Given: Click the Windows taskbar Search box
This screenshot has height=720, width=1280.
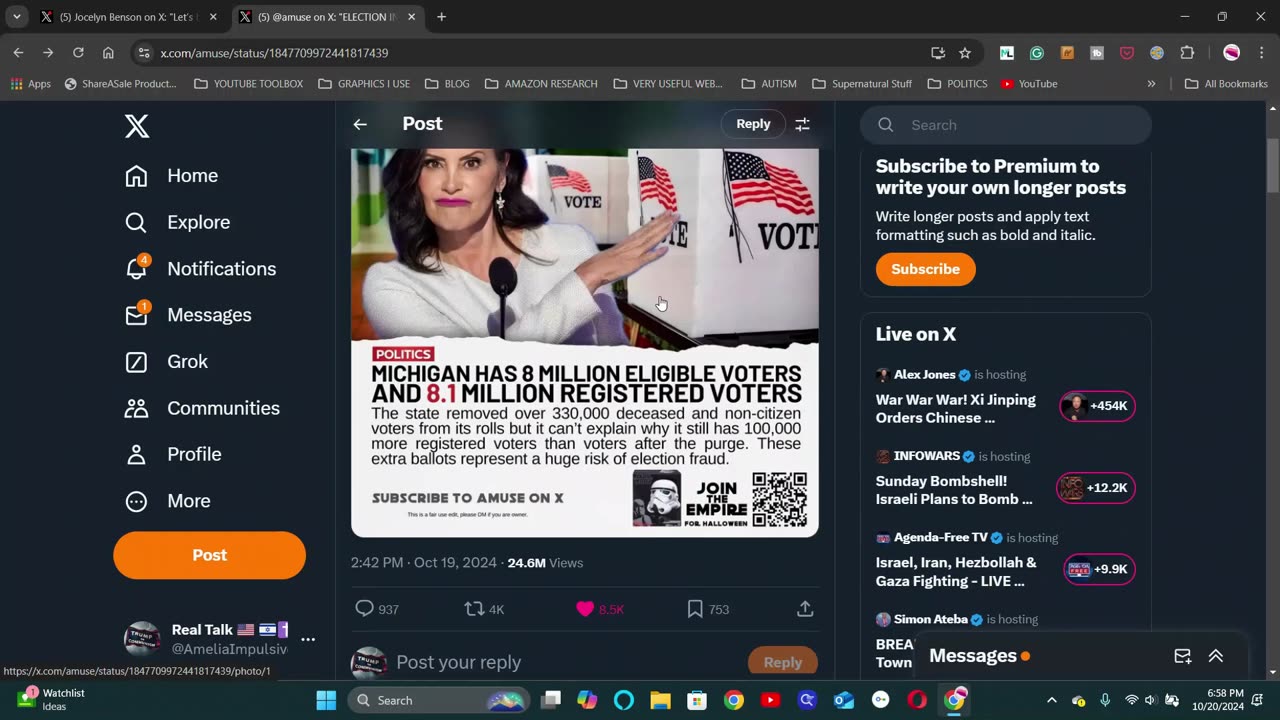Looking at the screenshot, I should [439, 700].
